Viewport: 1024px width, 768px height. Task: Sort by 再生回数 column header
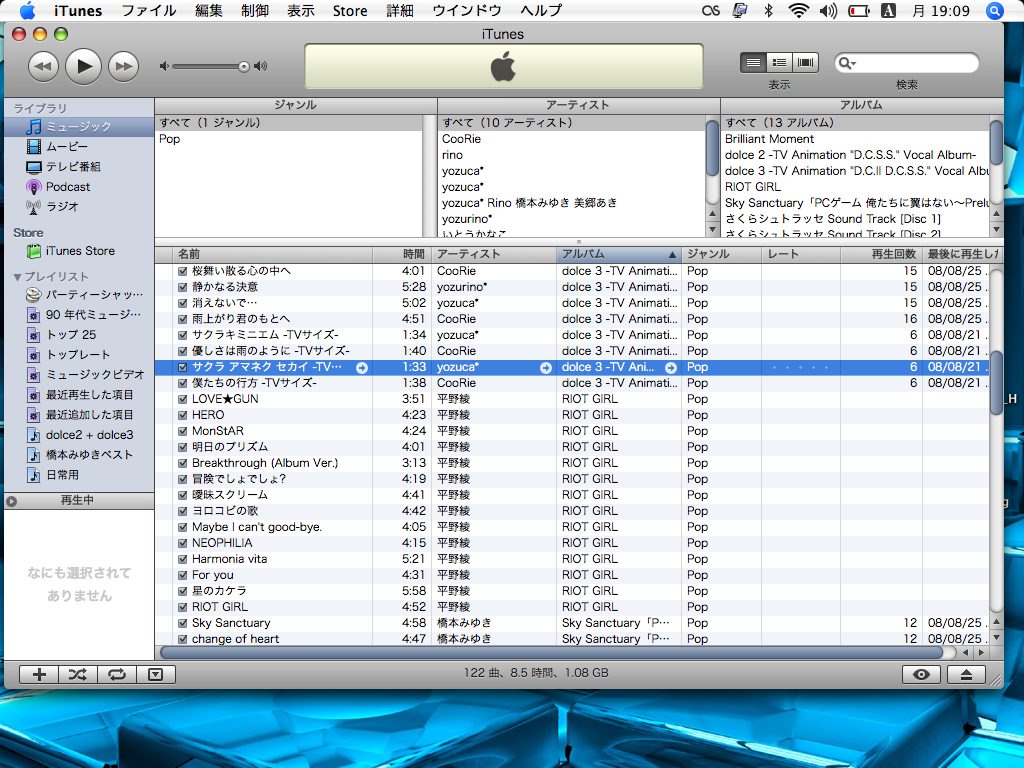point(881,254)
